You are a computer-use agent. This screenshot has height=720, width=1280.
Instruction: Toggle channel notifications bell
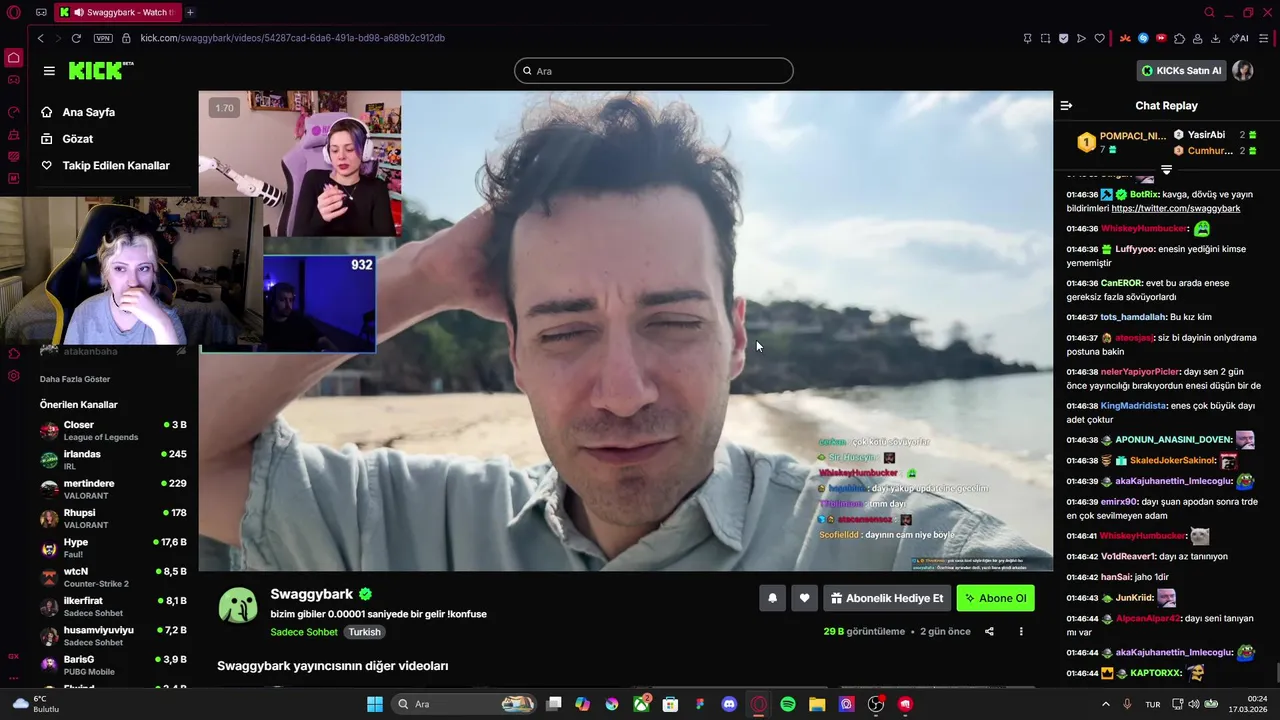click(x=772, y=598)
